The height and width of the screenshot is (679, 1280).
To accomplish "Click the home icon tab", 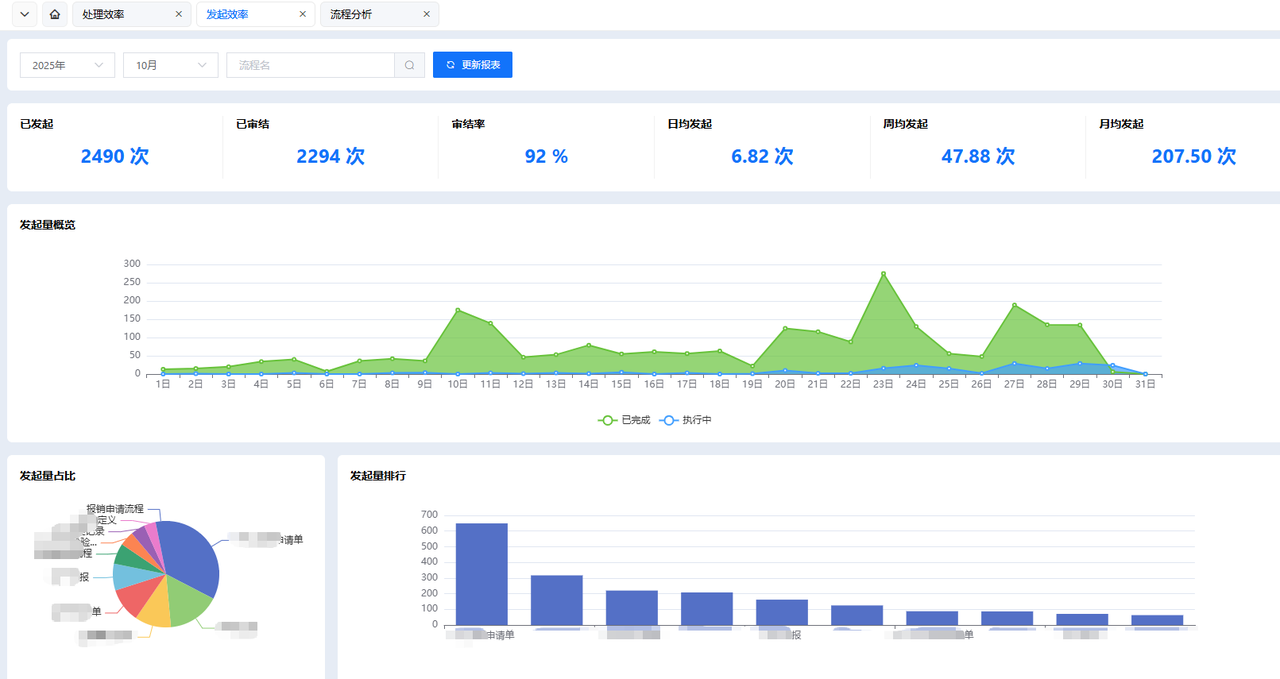I will 55,15.
